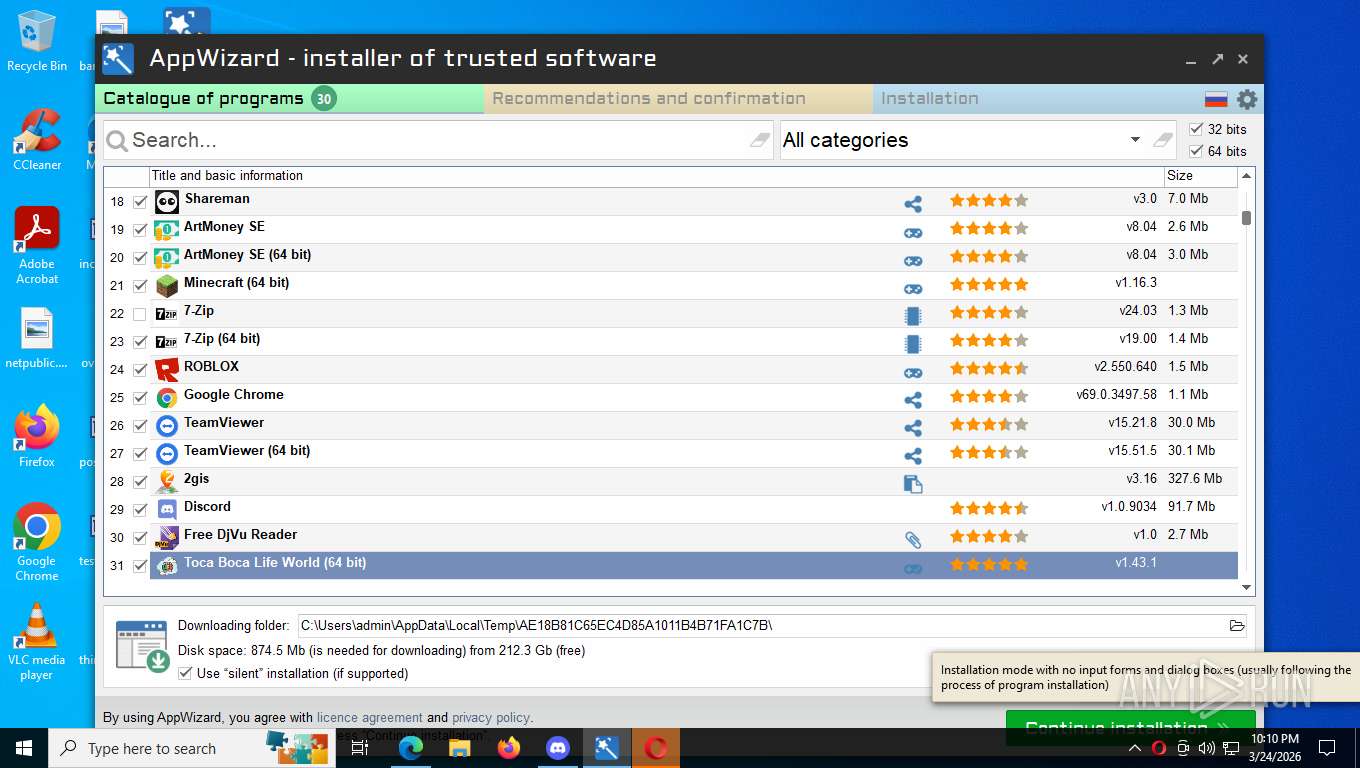Open Recycle Bin on desktop
The width and height of the screenshot is (1360, 768).
pos(37,40)
